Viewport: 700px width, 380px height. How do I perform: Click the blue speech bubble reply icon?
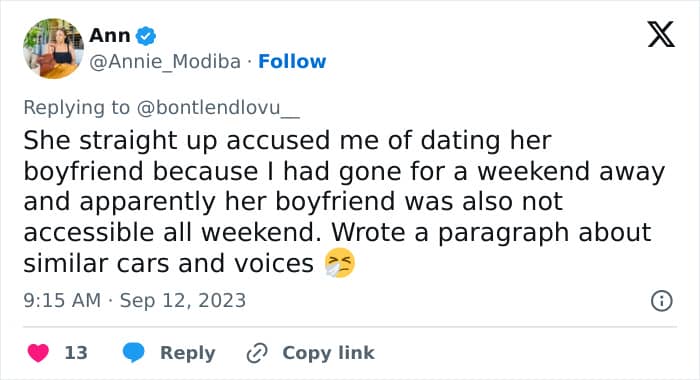click(x=134, y=352)
